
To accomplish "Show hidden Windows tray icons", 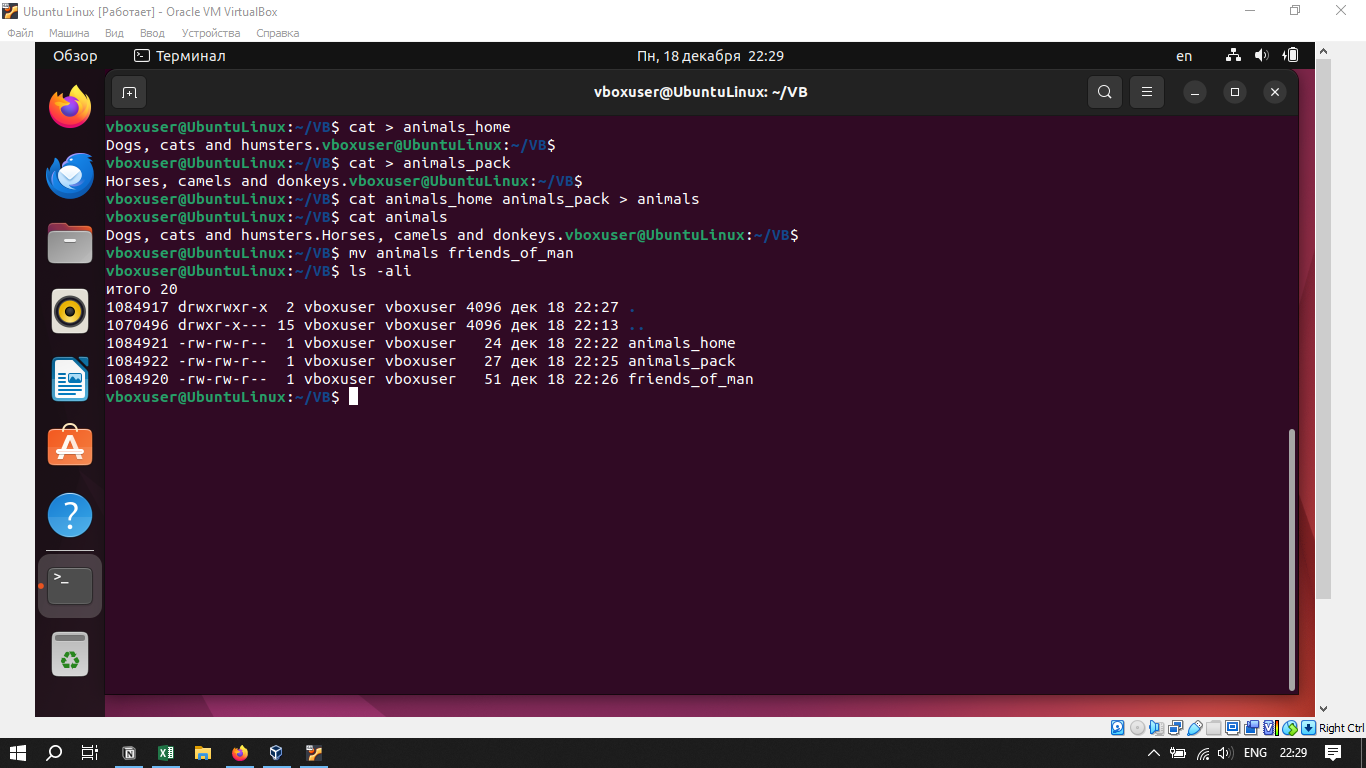I will (x=1153, y=753).
